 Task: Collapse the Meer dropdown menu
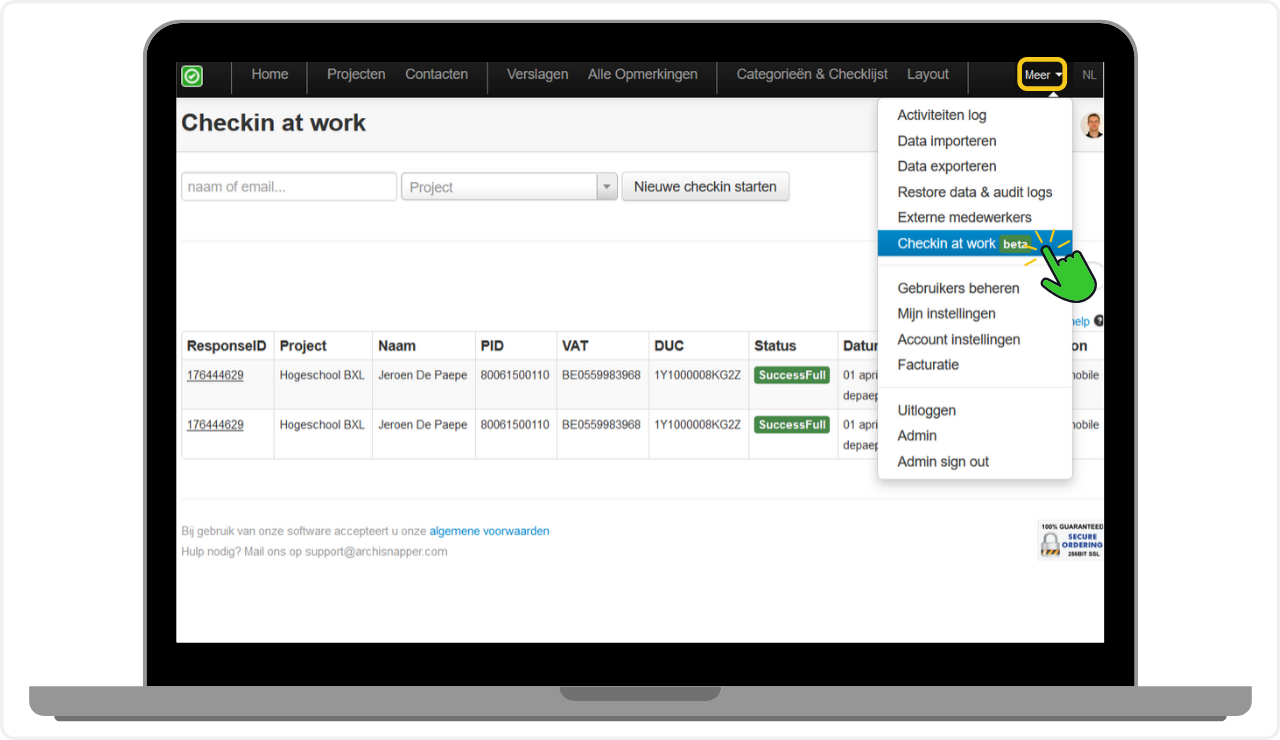[x=1043, y=75]
